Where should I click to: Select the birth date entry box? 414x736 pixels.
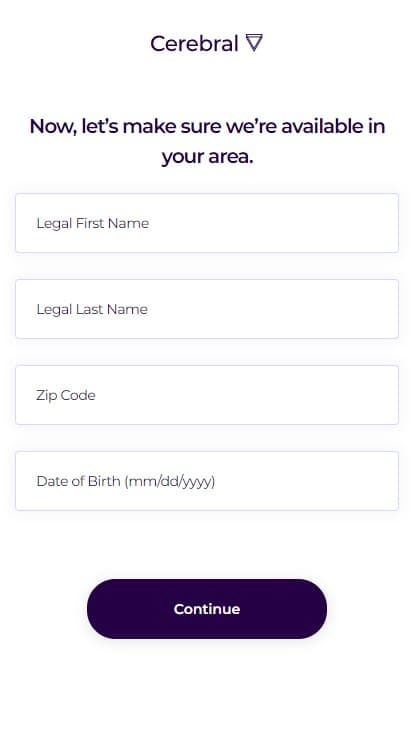coord(207,481)
